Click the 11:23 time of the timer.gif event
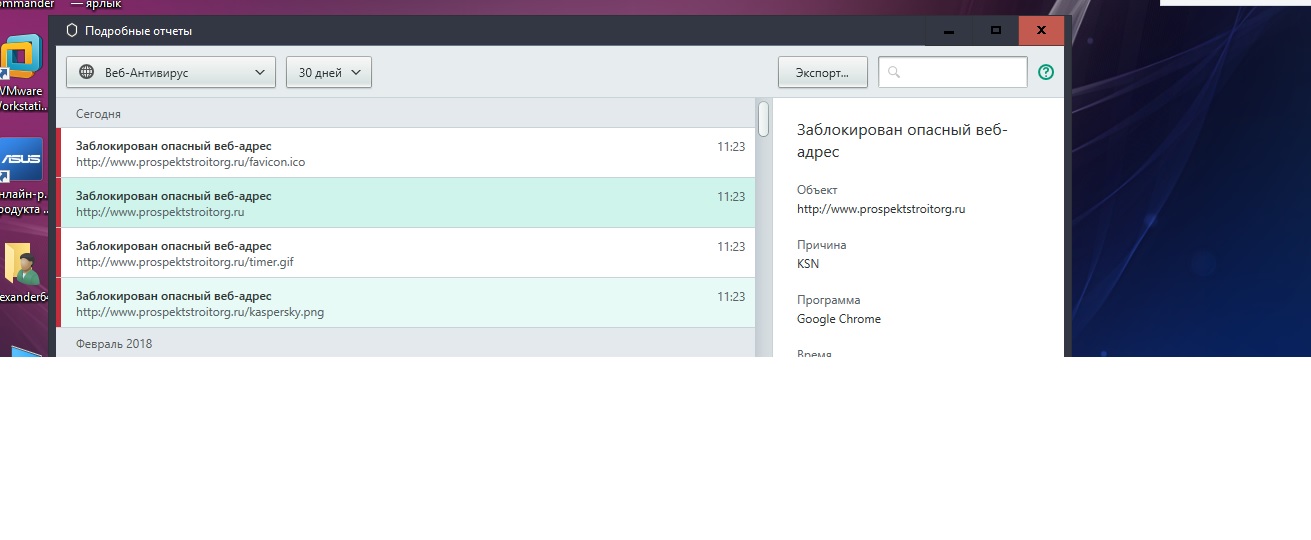Screen dimensions: 1311x540 coord(731,246)
